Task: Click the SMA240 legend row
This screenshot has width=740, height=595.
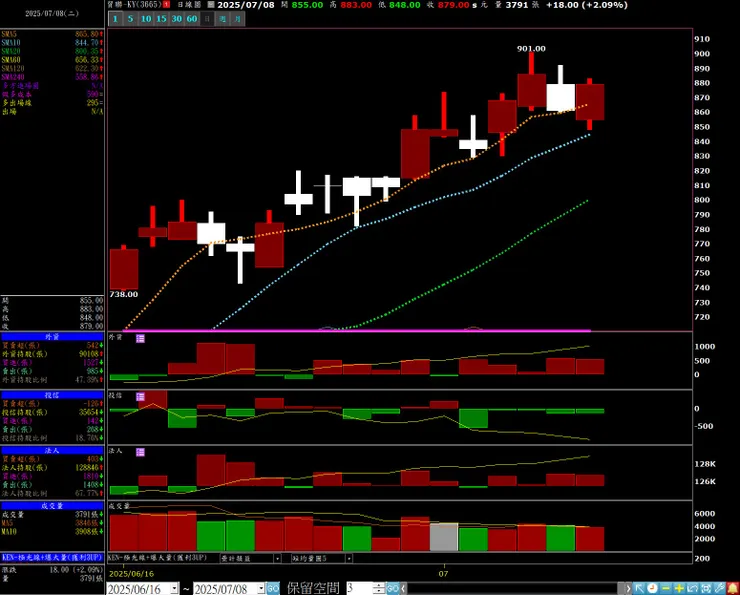Action: point(52,77)
